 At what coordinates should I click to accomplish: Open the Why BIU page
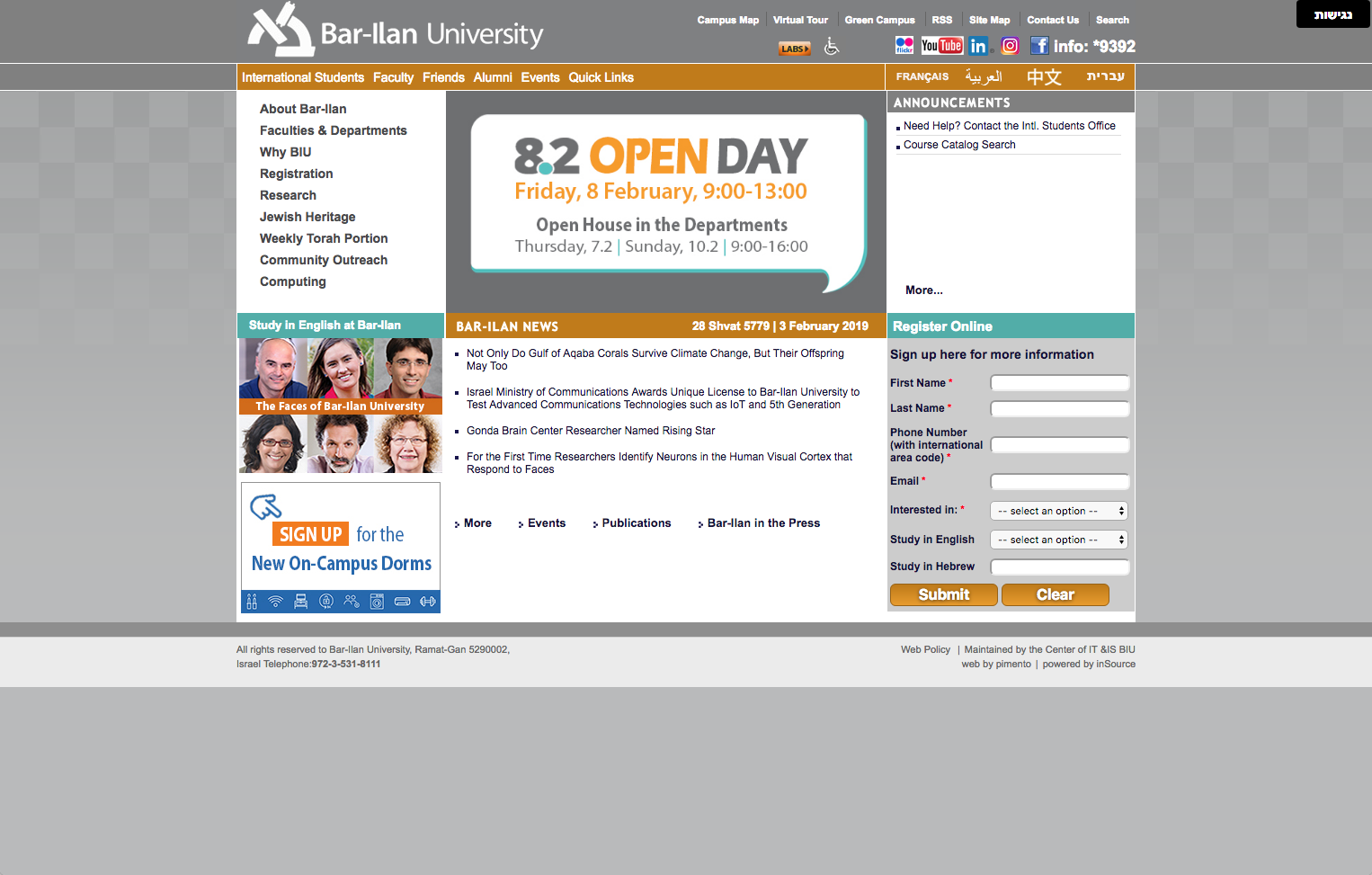click(x=286, y=152)
